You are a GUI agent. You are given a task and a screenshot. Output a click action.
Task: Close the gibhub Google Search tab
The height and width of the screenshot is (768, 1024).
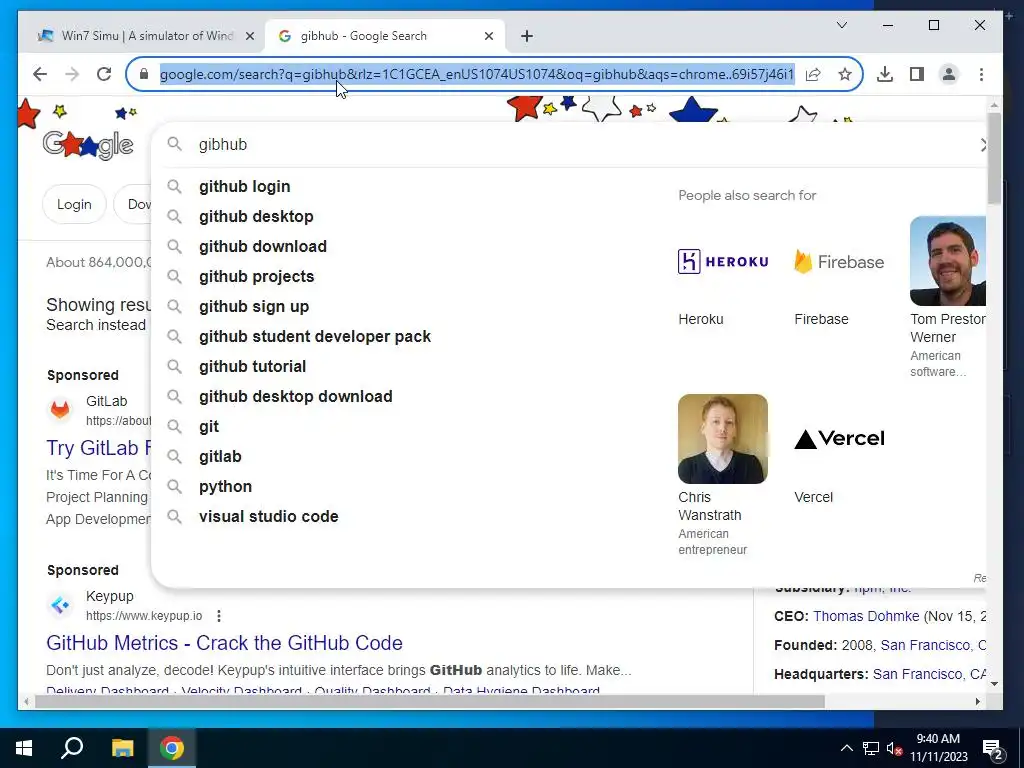click(x=488, y=36)
